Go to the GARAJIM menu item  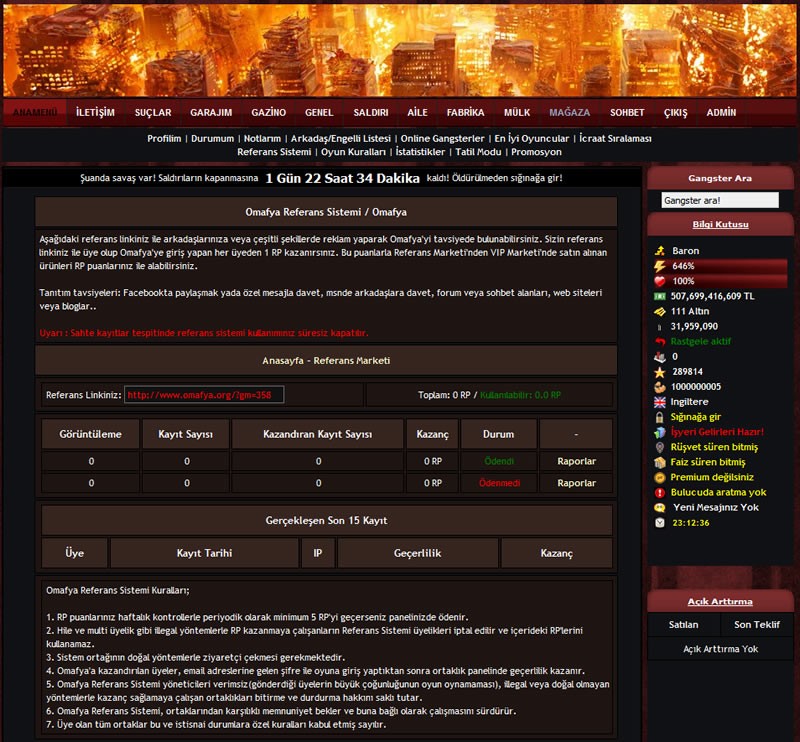211,113
